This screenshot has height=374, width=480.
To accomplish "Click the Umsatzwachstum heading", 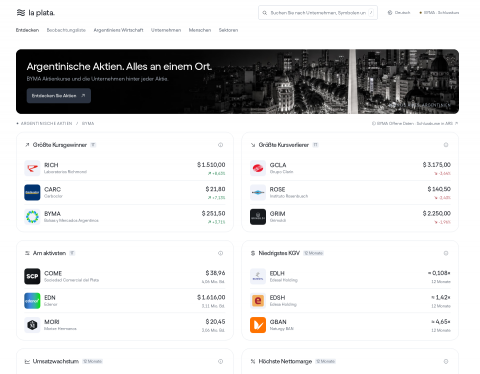I will coord(56,361).
